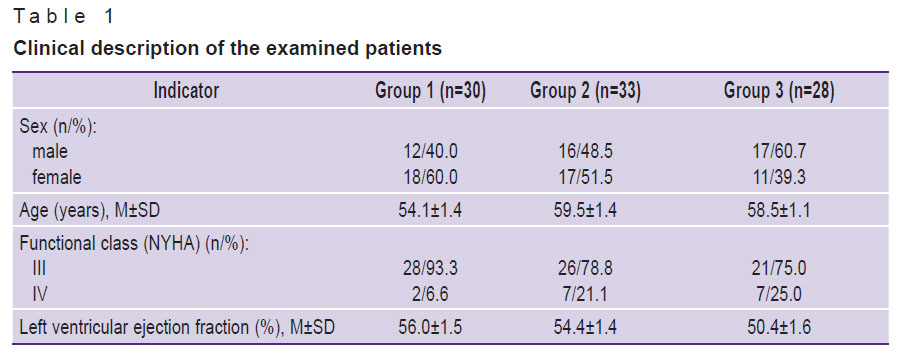902x360 pixels.
Task: Click the 'Group 2 (n=33)' header
Action: [x=585, y=91]
